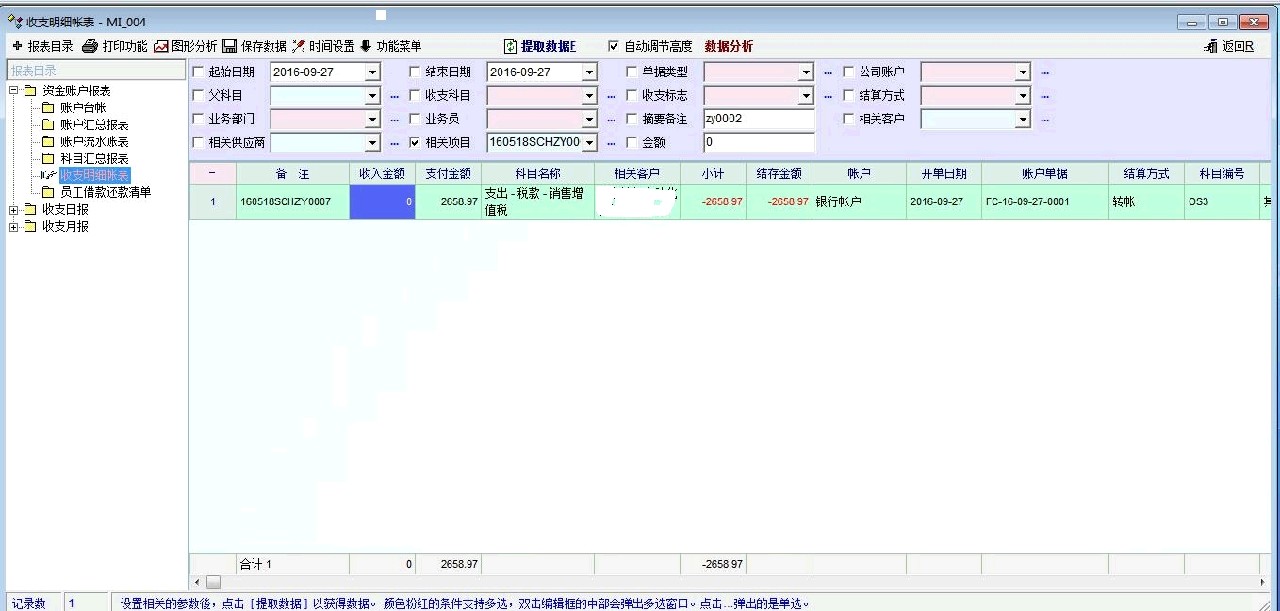Image resolution: width=1280 pixels, height=611 pixels.
Task: Click the 返回 exit icon
Action: tap(1211, 46)
